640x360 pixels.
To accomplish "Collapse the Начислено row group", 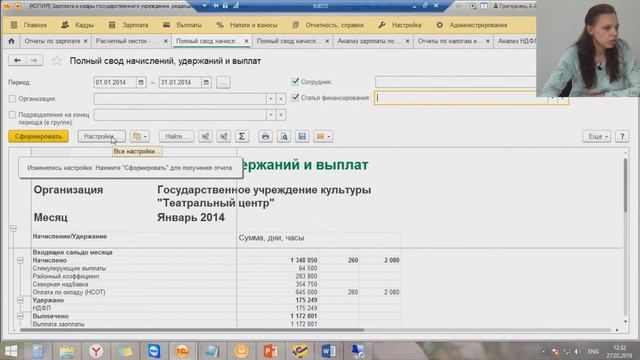I will (x=20, y=260).
